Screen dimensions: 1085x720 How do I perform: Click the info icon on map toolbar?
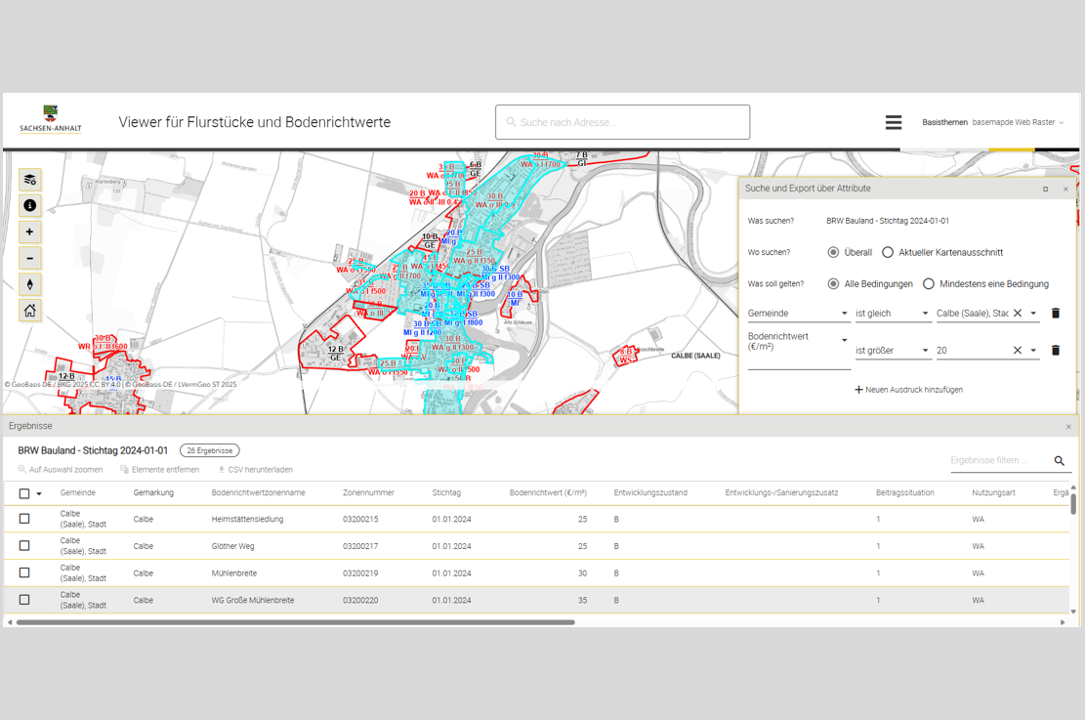pyautogui.click(x=30, y=206)
